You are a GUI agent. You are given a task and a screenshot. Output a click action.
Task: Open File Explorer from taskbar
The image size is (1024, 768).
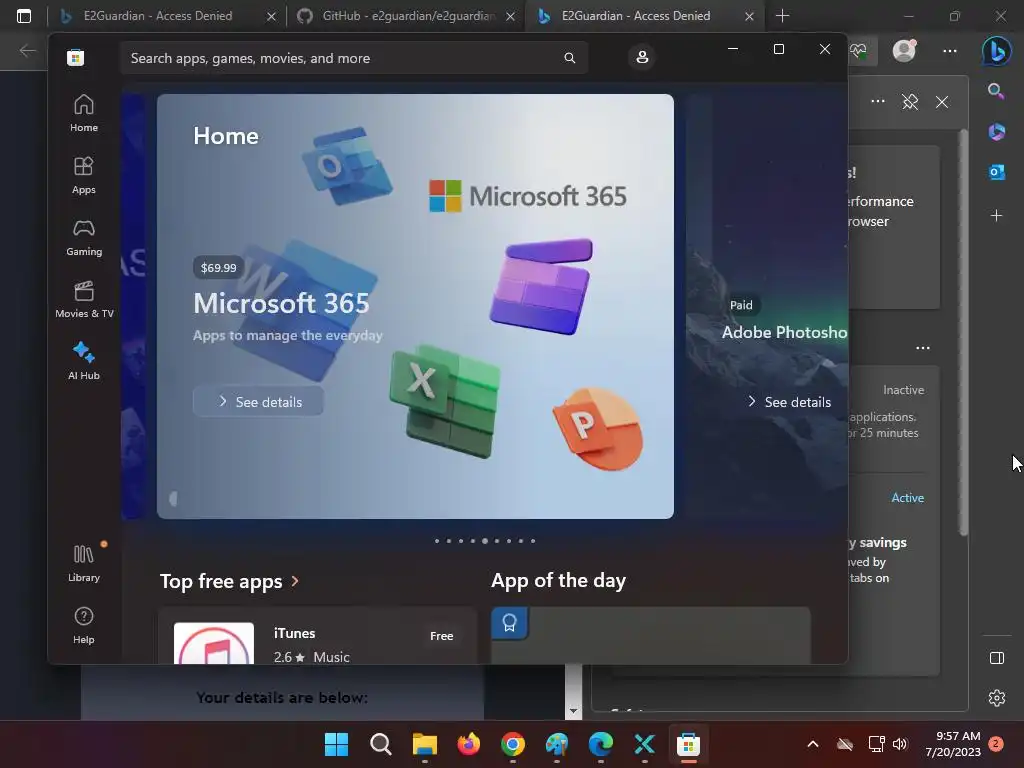(424, 744)
